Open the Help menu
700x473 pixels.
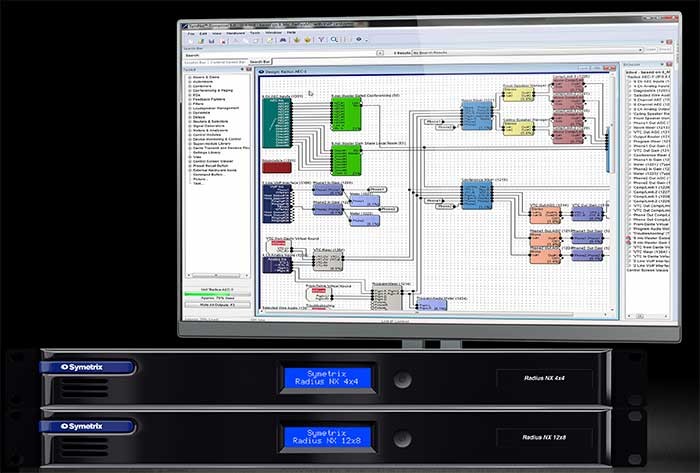291,32
